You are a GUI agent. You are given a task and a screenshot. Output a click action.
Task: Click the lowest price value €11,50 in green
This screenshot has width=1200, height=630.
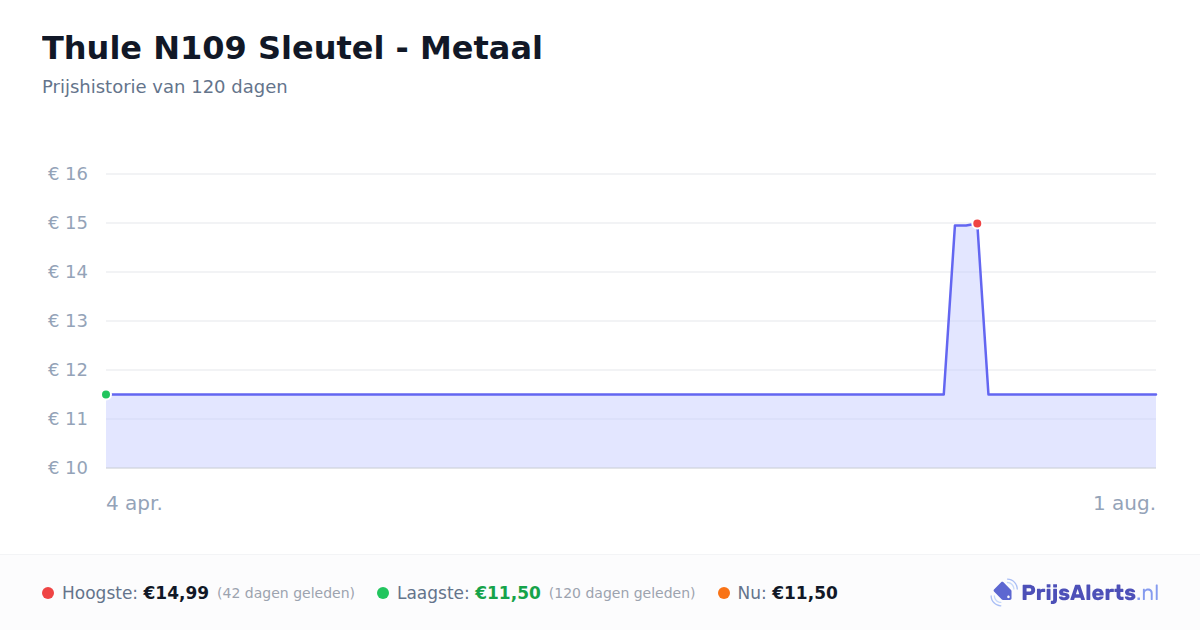pyautogui.click(x=508, y=593)
